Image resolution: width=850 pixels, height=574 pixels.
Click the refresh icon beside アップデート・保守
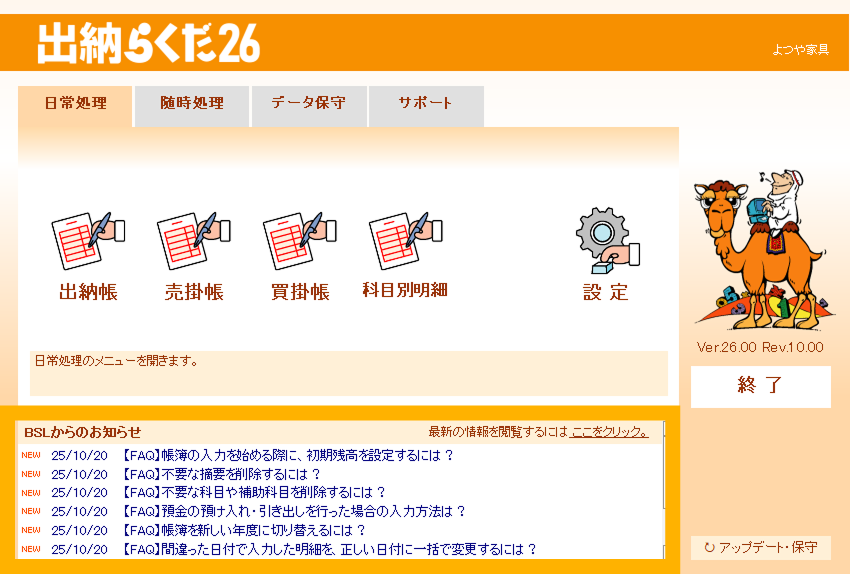(709, 547)
